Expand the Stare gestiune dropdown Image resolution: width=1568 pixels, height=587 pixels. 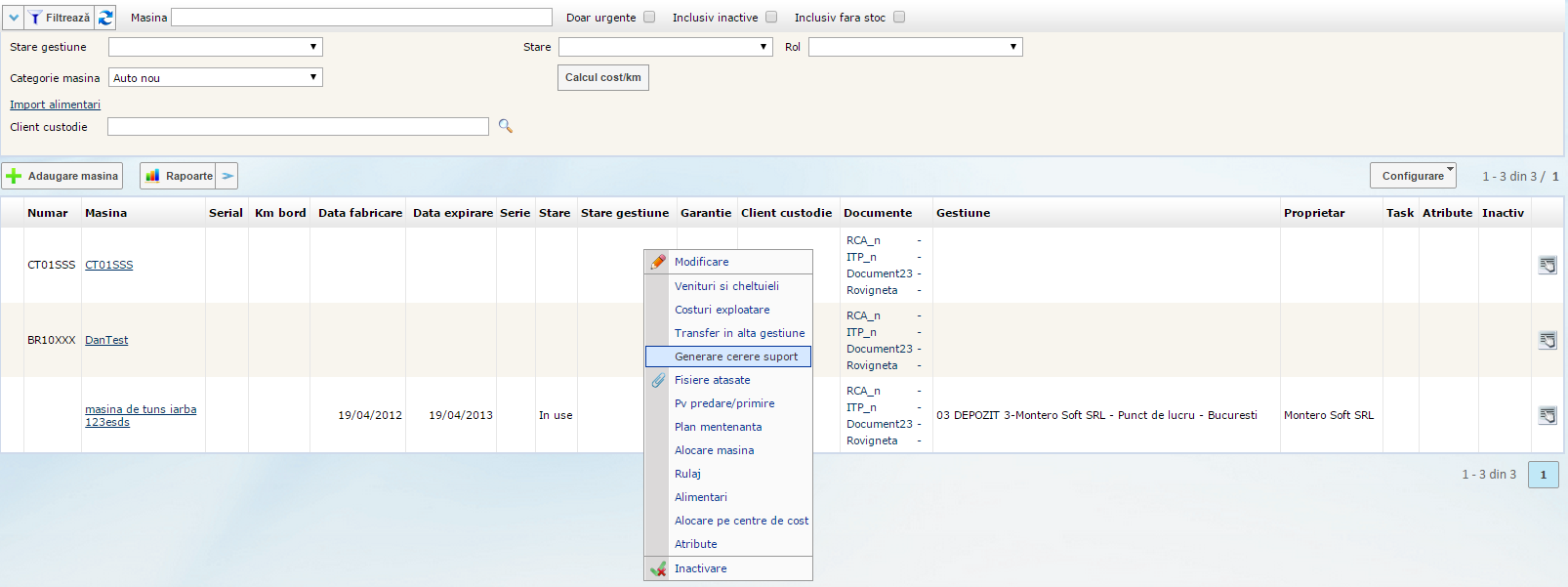[215, 47]
